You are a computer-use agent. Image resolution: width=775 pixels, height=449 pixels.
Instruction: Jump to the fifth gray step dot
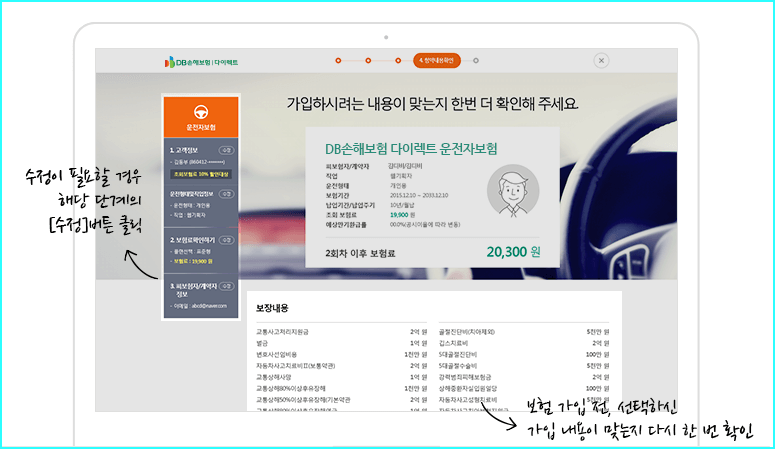point(475,60)
